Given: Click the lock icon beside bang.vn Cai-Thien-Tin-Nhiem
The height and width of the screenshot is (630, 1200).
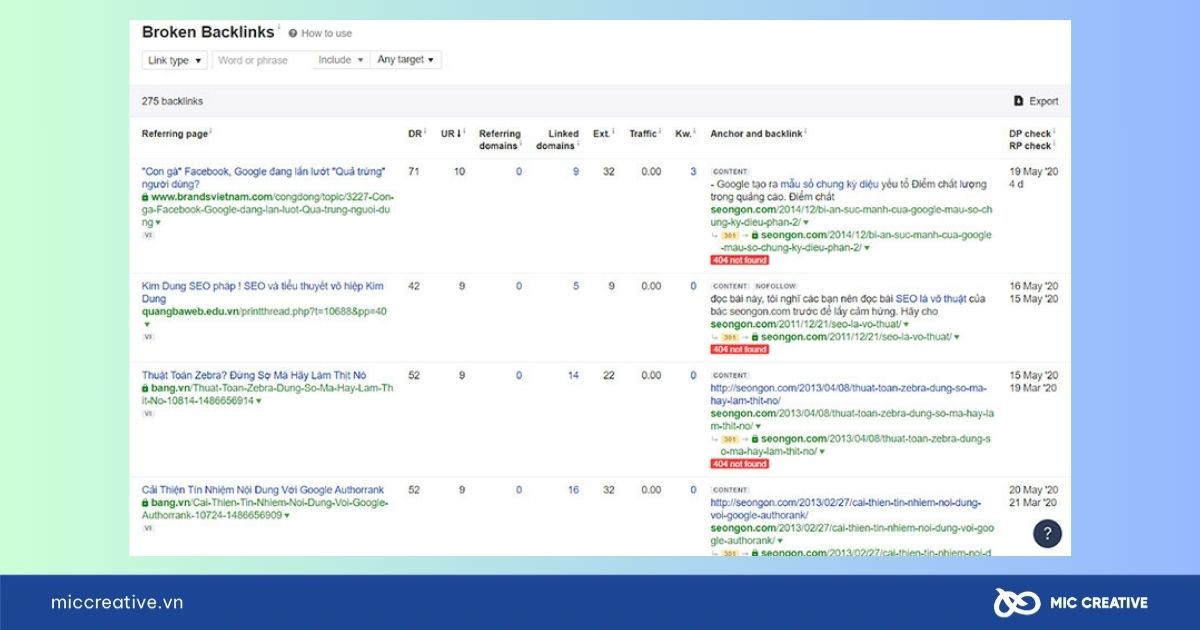Looking at the screenshot, I should coord(145,502).
